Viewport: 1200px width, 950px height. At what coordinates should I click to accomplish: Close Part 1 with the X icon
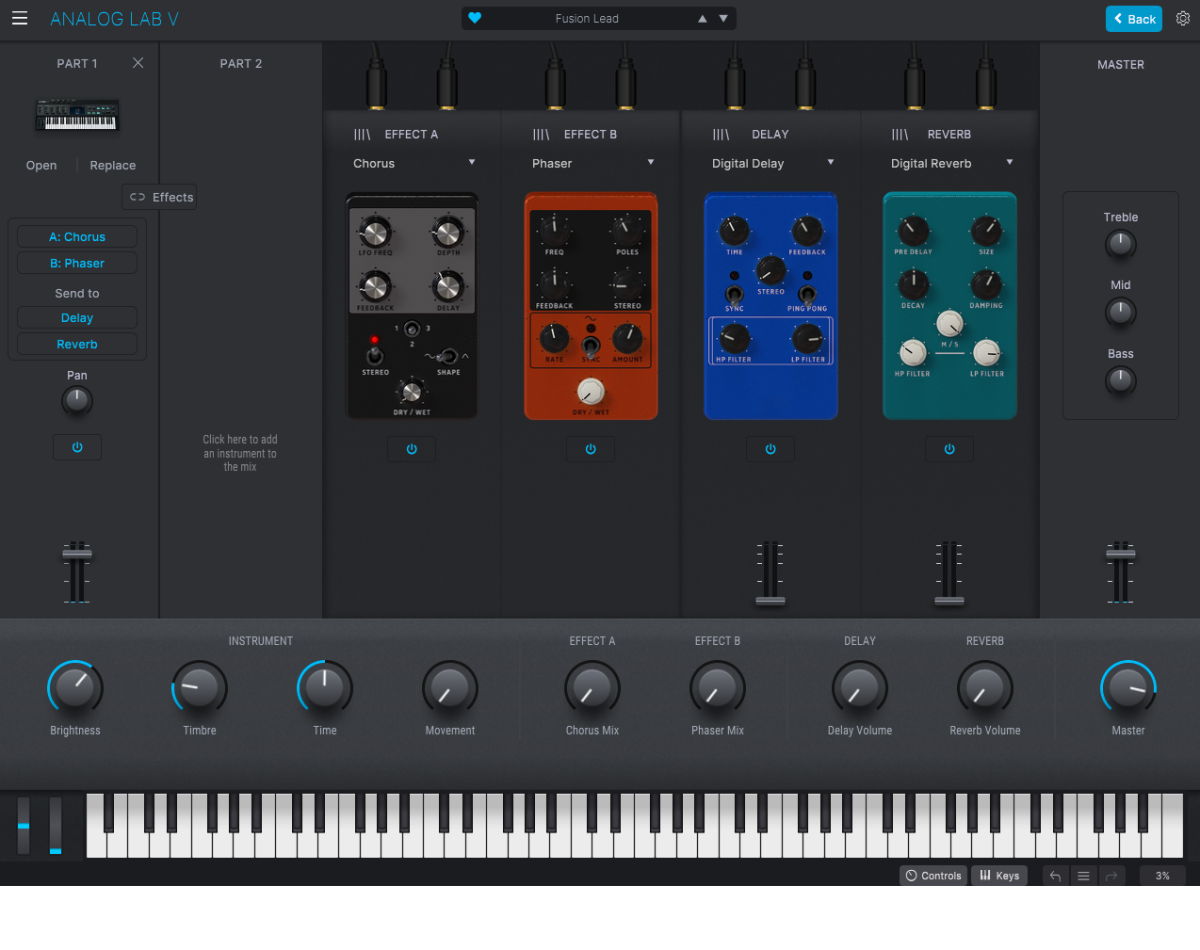click(138, 63)
